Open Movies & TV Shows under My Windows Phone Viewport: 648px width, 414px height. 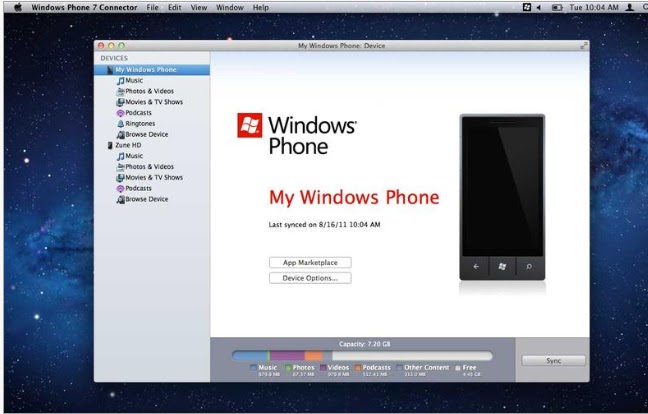[x=149, y=102]
